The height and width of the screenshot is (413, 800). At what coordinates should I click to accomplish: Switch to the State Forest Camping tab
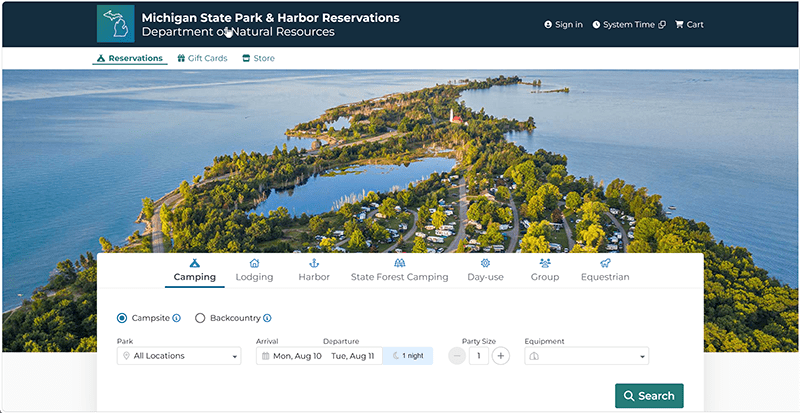click(x=399, y=271)
